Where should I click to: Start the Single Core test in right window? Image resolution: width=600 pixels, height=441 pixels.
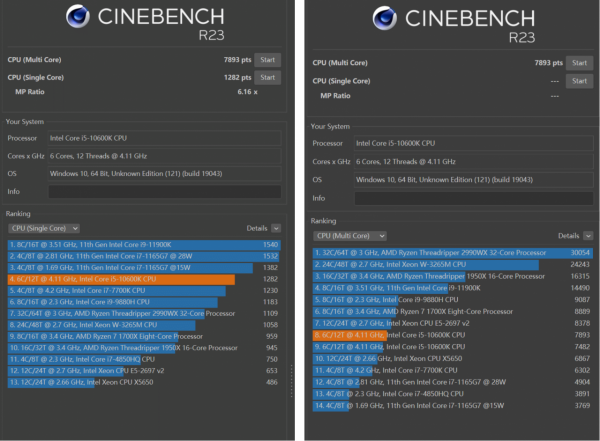(579, 79)
